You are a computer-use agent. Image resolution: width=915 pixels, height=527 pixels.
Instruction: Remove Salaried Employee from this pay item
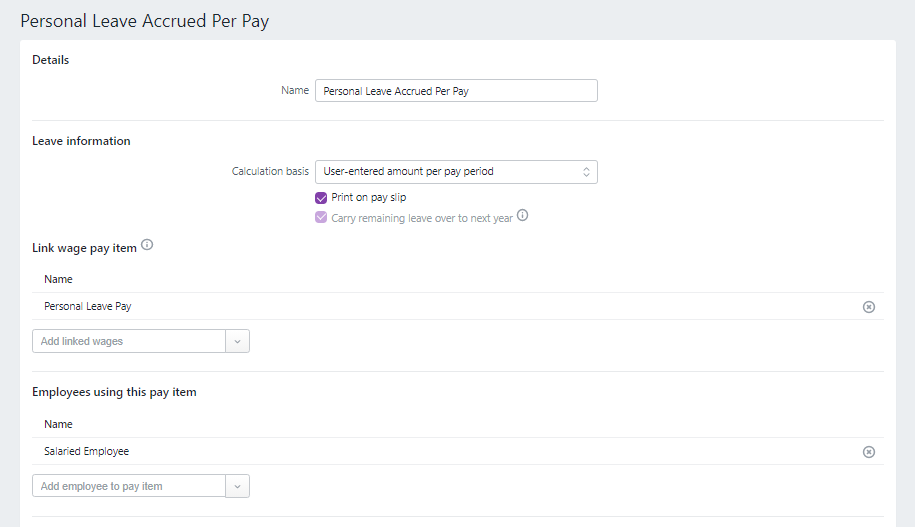pos(868,452)
